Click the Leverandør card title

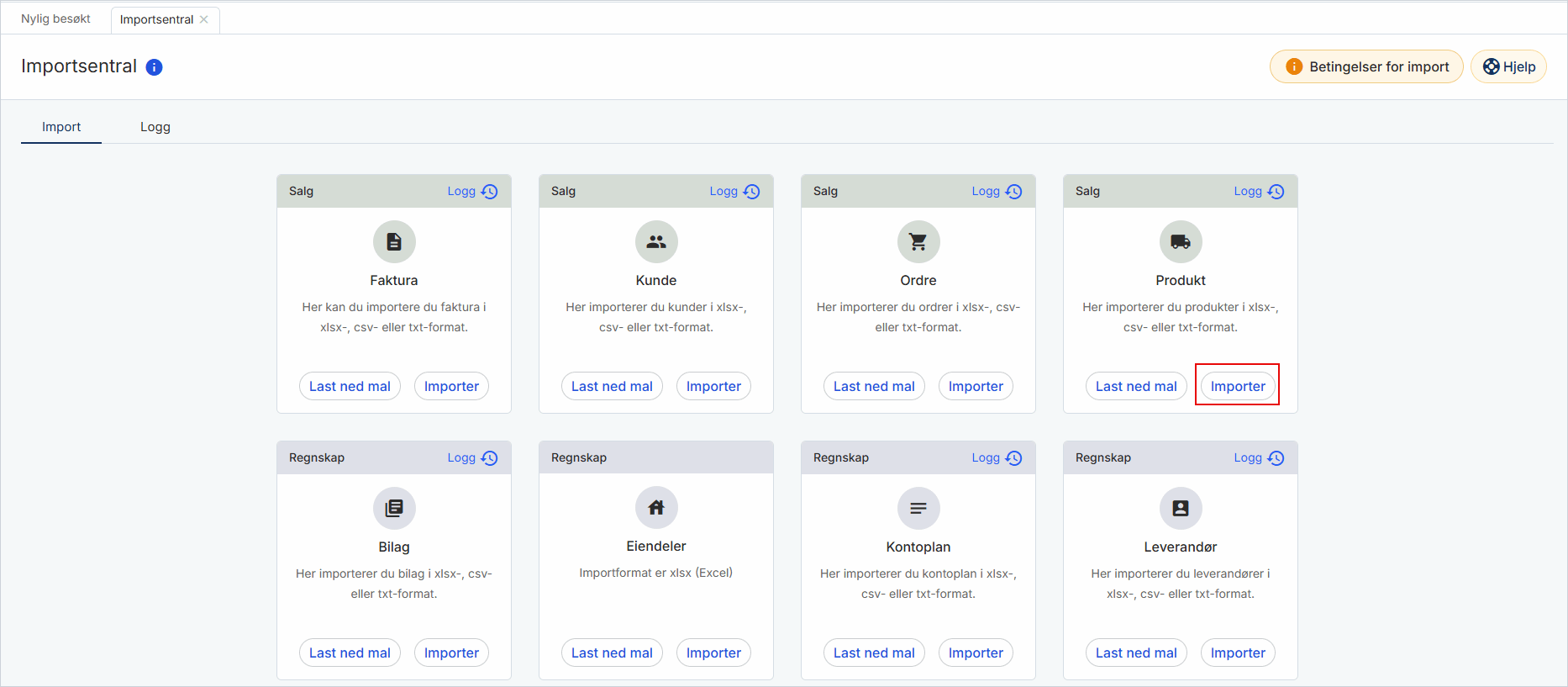tap(1181, 547)
